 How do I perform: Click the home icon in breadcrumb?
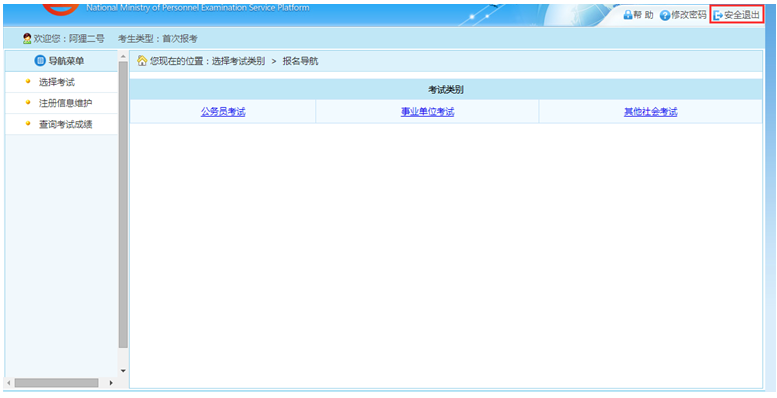point(142,61)
